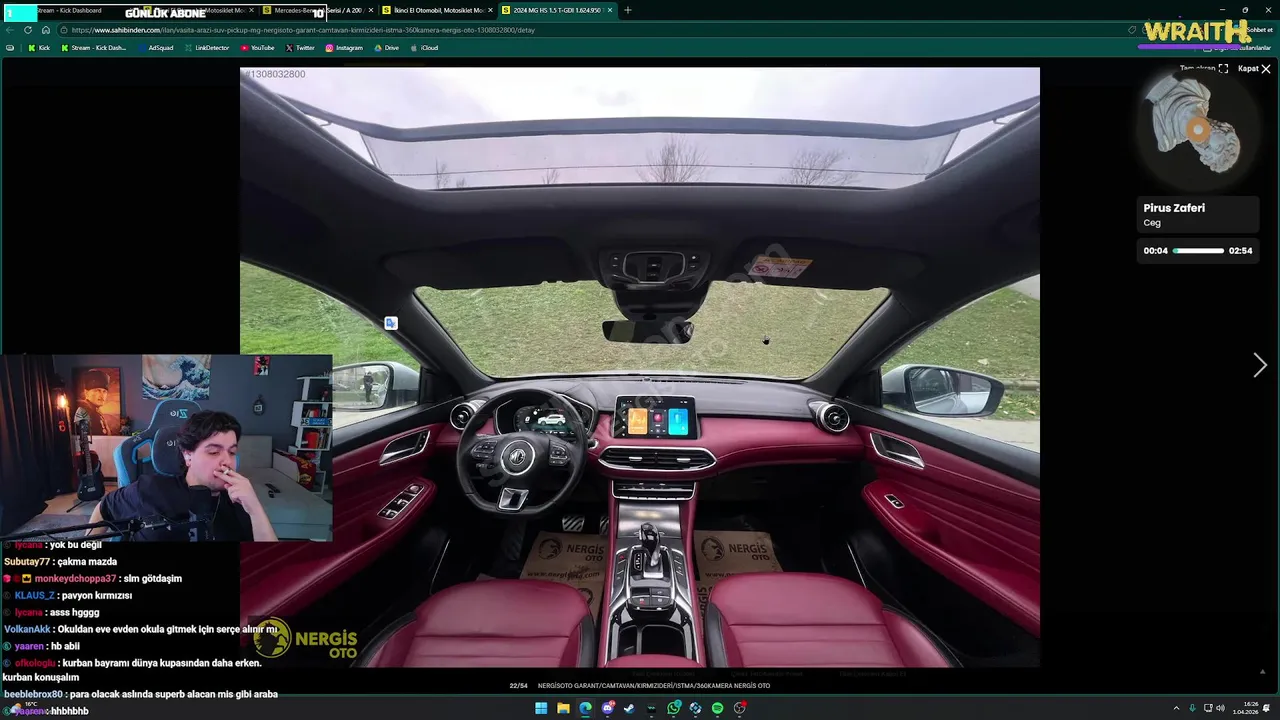Viewport: 1280px width, 720px height.
Task: Open volume control in system tray
Action: [x=1220, y=708]
